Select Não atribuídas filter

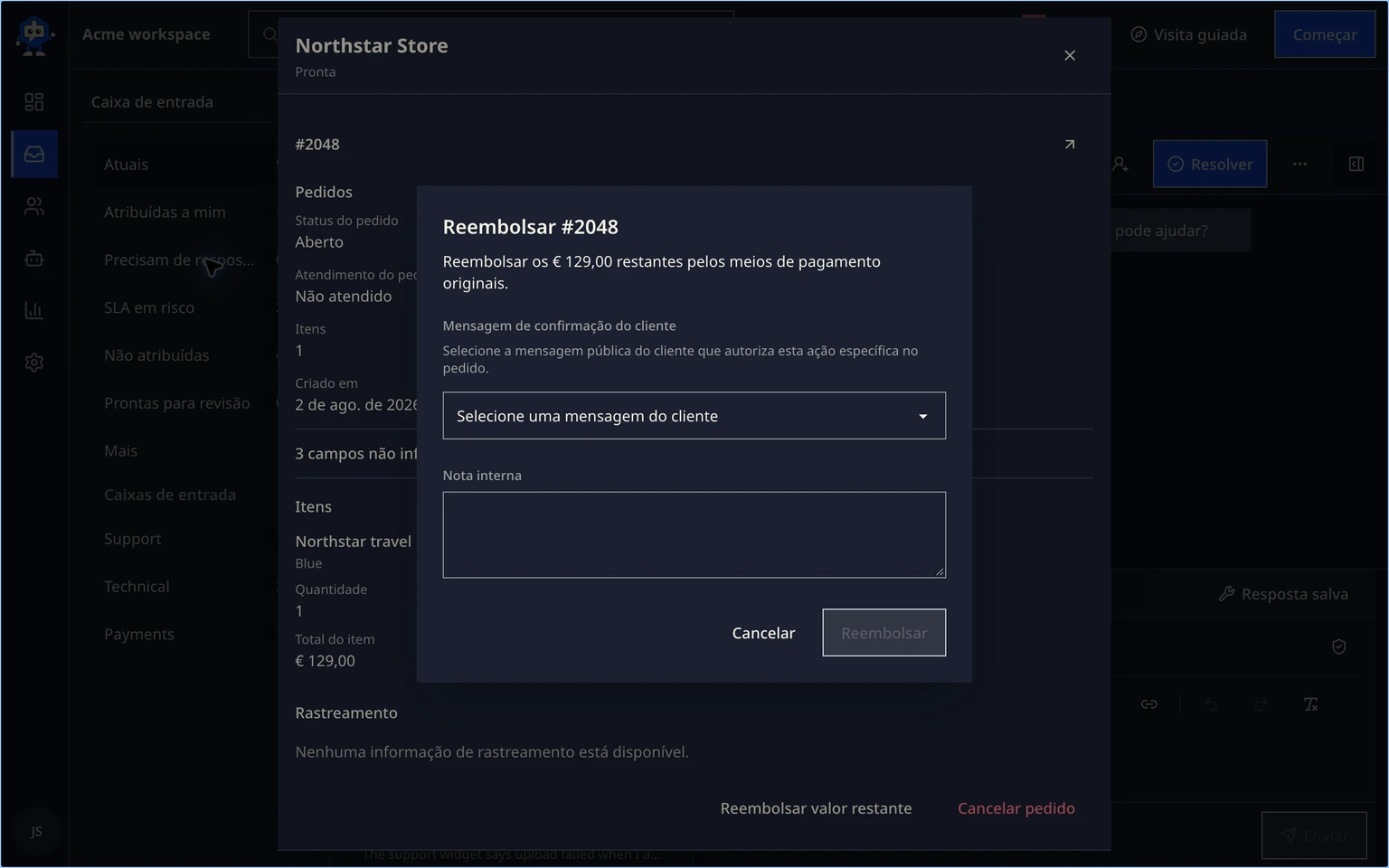pyautogui.click(x=156, y=355)
